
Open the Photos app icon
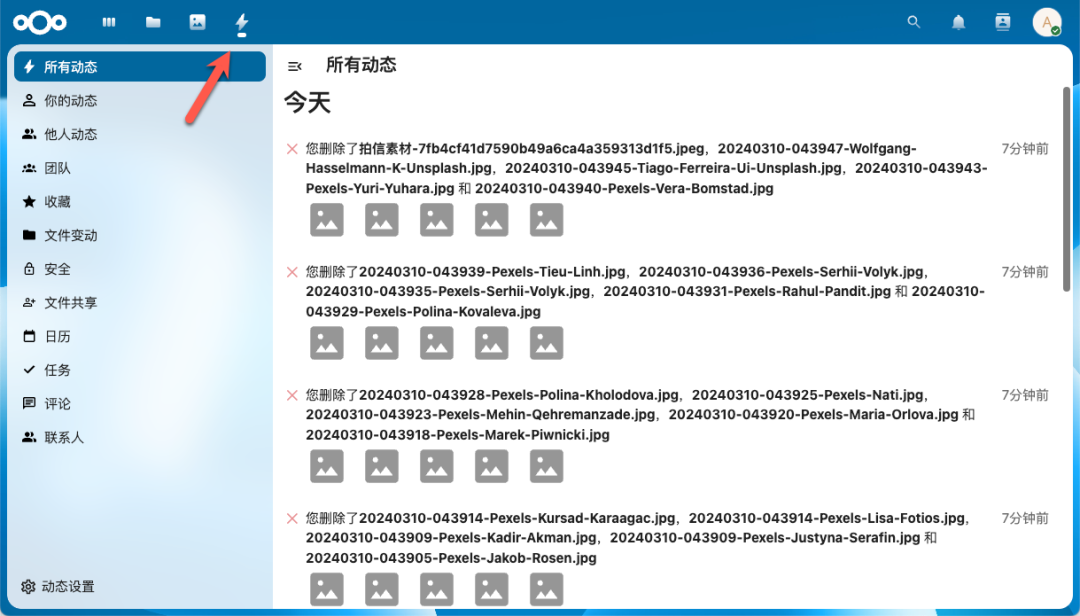[196, 21]
